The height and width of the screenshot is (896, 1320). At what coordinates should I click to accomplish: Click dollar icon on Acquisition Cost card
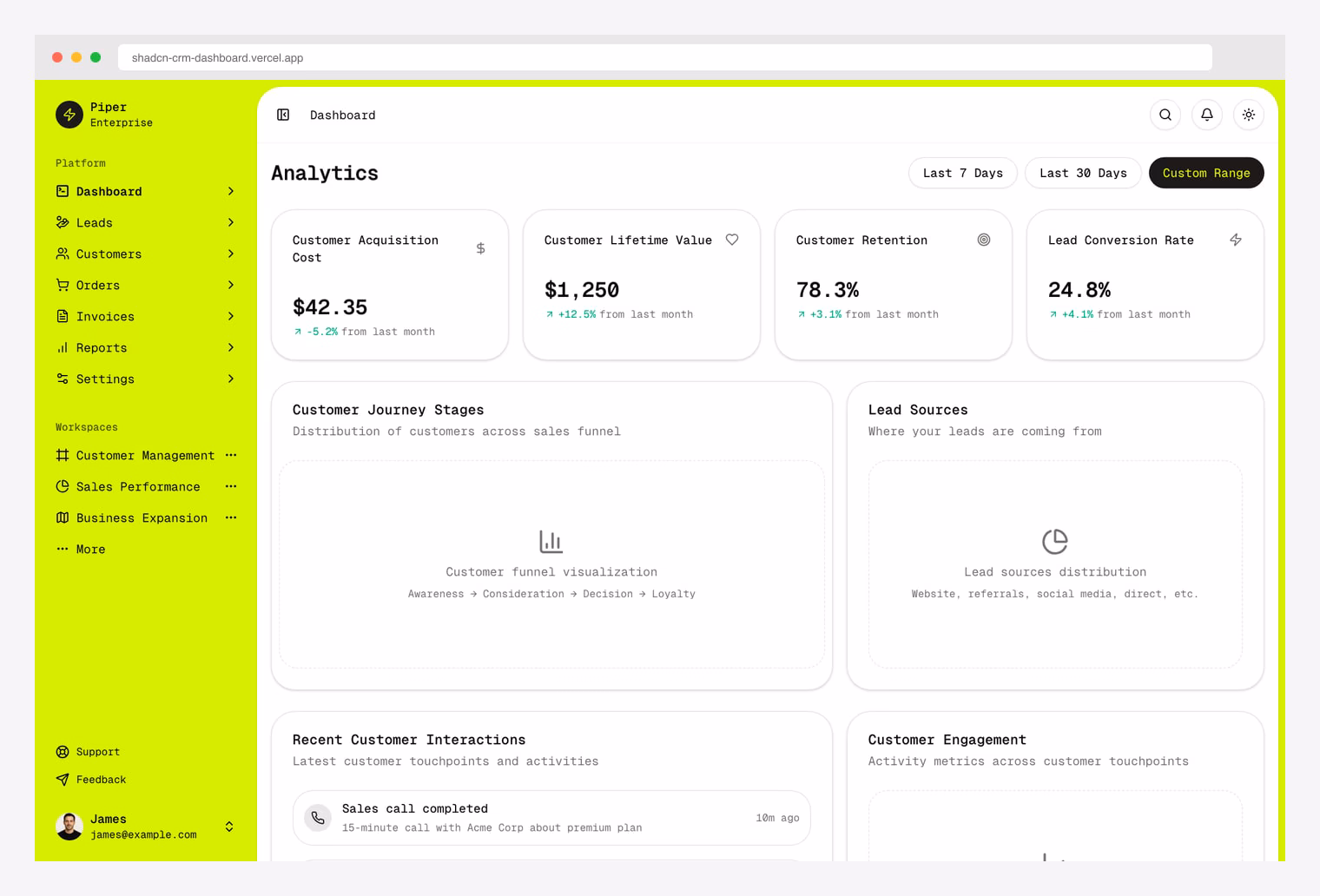480,248
